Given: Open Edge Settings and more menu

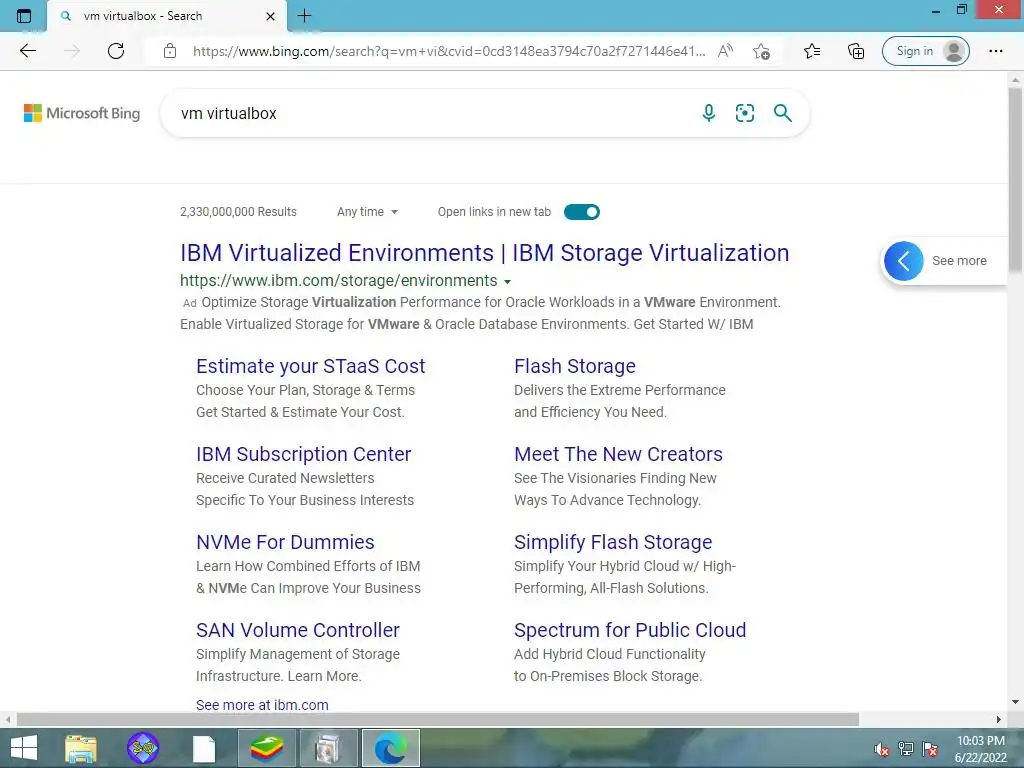Looking at the screenshot, I should tap(996, 51).
